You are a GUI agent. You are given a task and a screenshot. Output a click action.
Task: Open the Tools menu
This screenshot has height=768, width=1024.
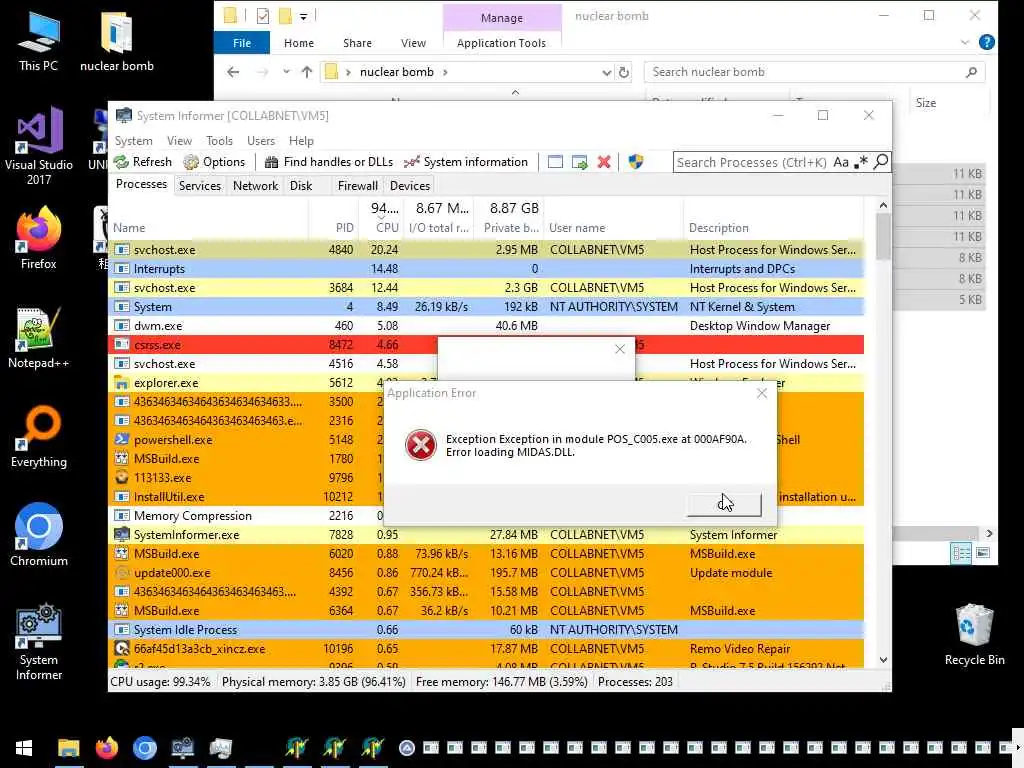point(219,141)
